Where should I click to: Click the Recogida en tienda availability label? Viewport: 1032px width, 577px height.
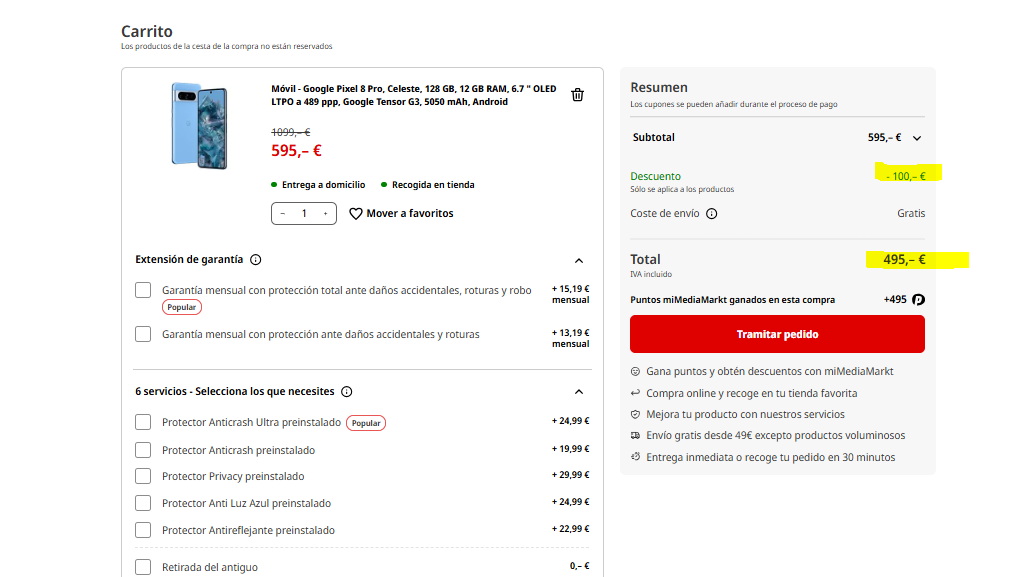tap(433, 185)
